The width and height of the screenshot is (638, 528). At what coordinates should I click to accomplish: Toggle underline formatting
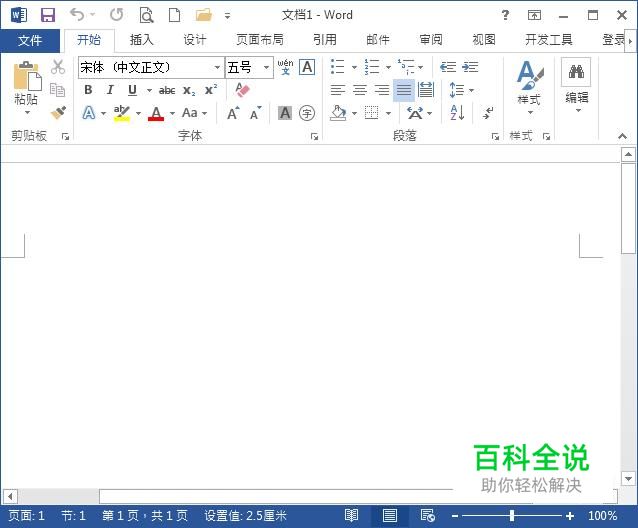pyautogui.click(x=132, y=90)
